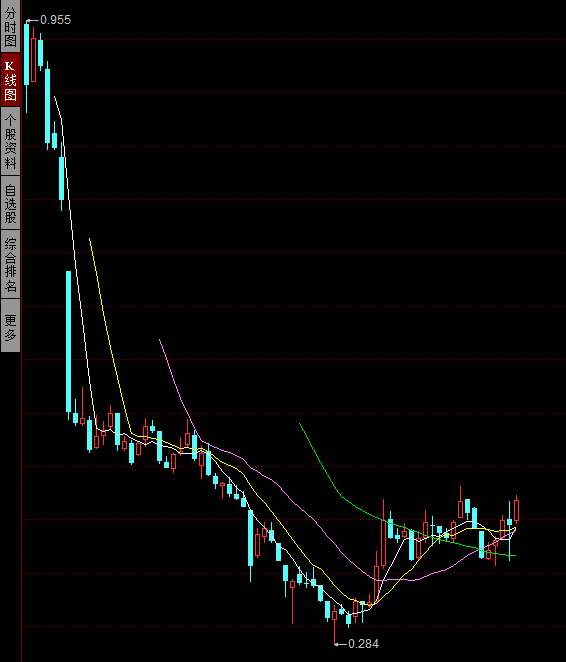The width and height of the screenshot is (566, 662).
Task: Click the 0.284 low price label
Action: pos(363,644)
